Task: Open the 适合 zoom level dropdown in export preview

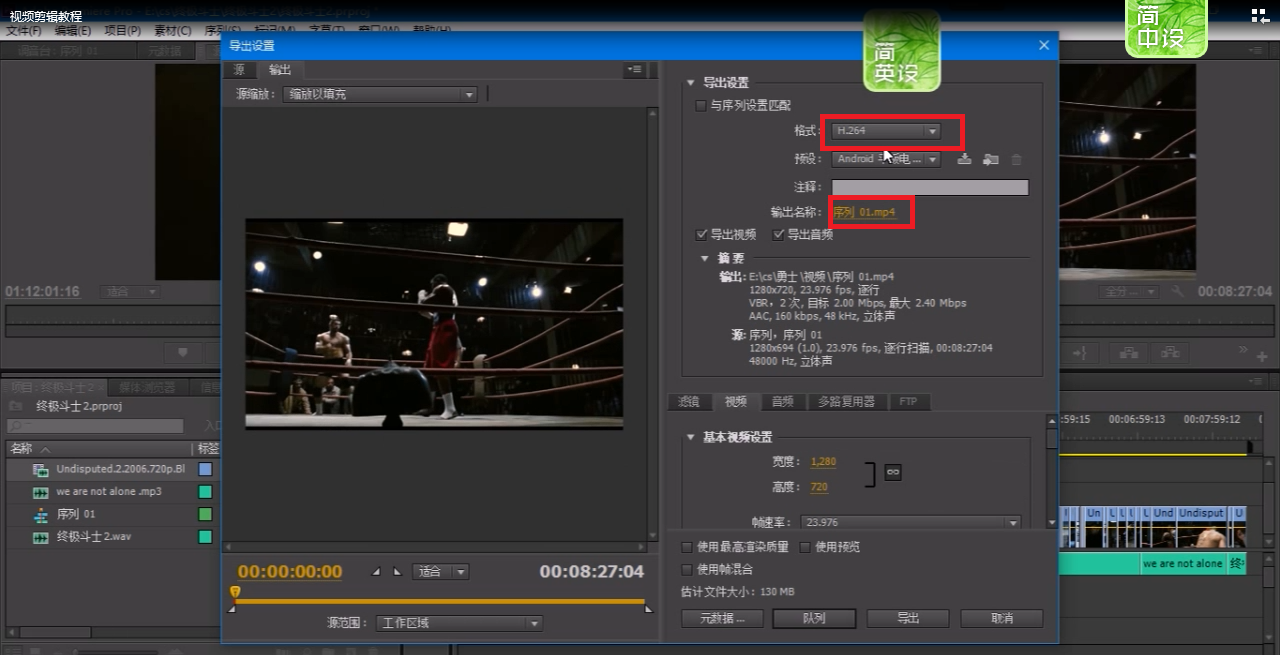Action: (x=441, y=572)
